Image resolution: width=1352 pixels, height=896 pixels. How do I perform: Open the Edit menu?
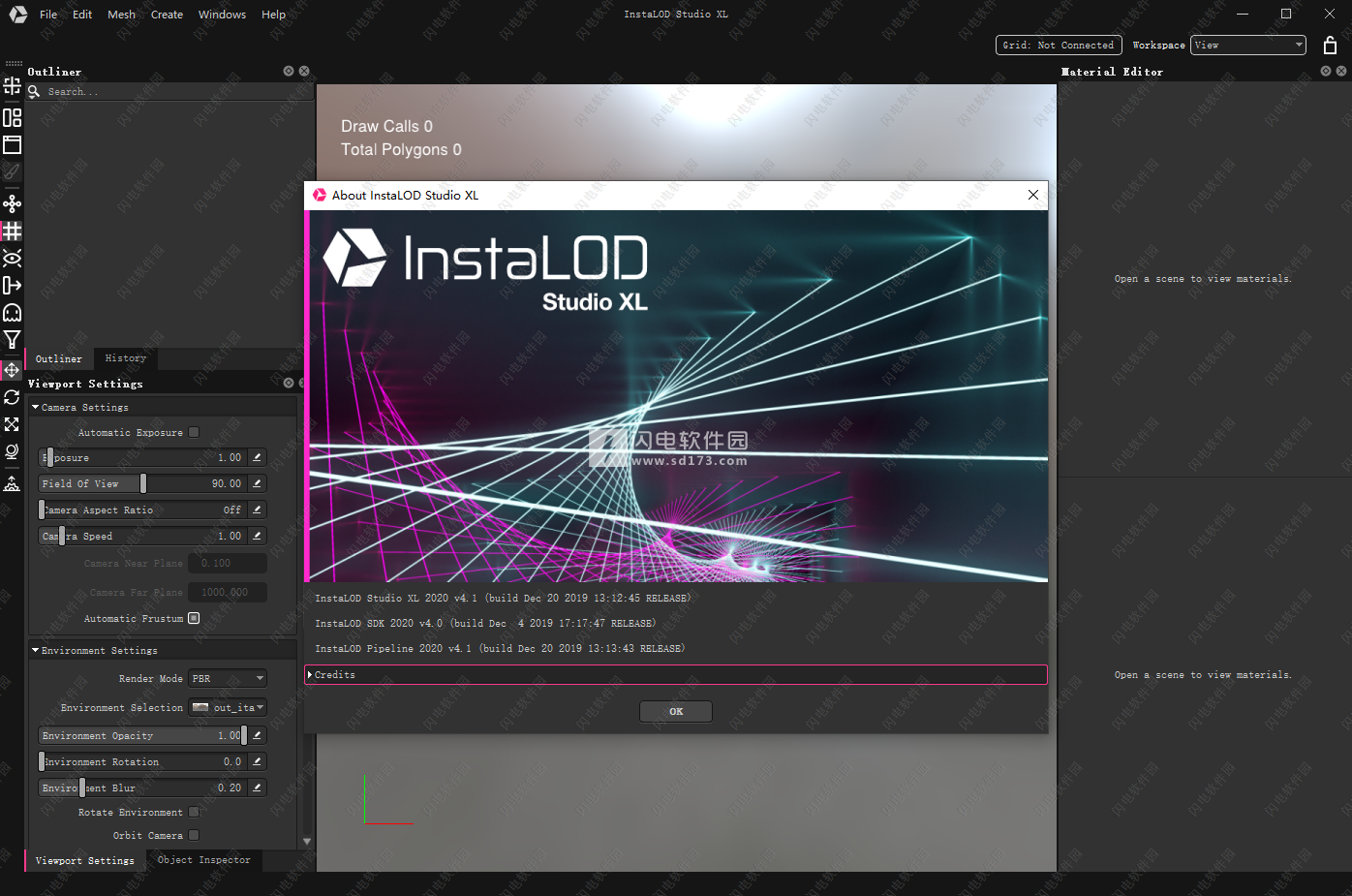[82, 15]
